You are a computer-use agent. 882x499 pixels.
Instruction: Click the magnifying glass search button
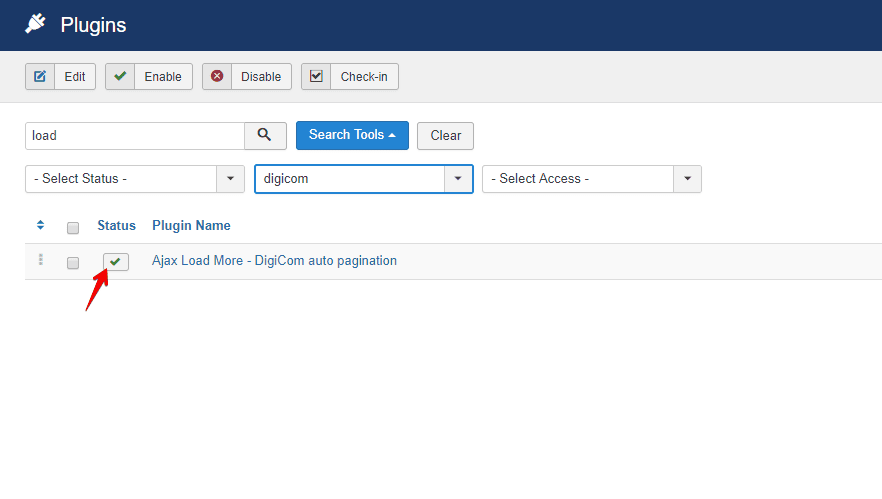tap(265, 136)
